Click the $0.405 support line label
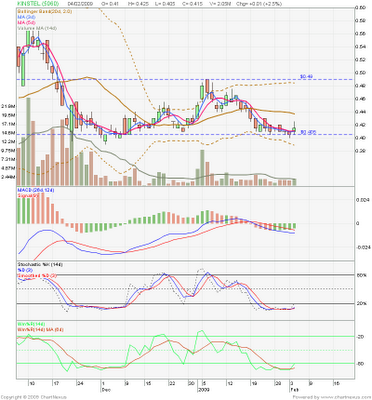 (x=308, y=132)
